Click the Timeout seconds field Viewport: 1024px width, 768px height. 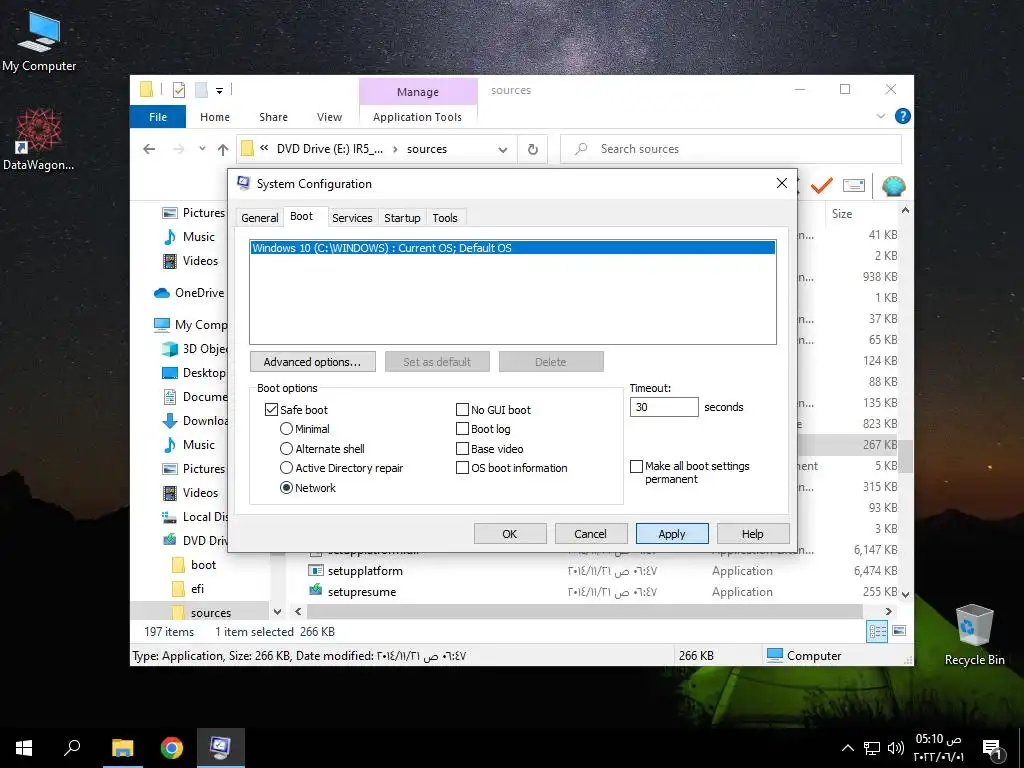pos(664,407)
